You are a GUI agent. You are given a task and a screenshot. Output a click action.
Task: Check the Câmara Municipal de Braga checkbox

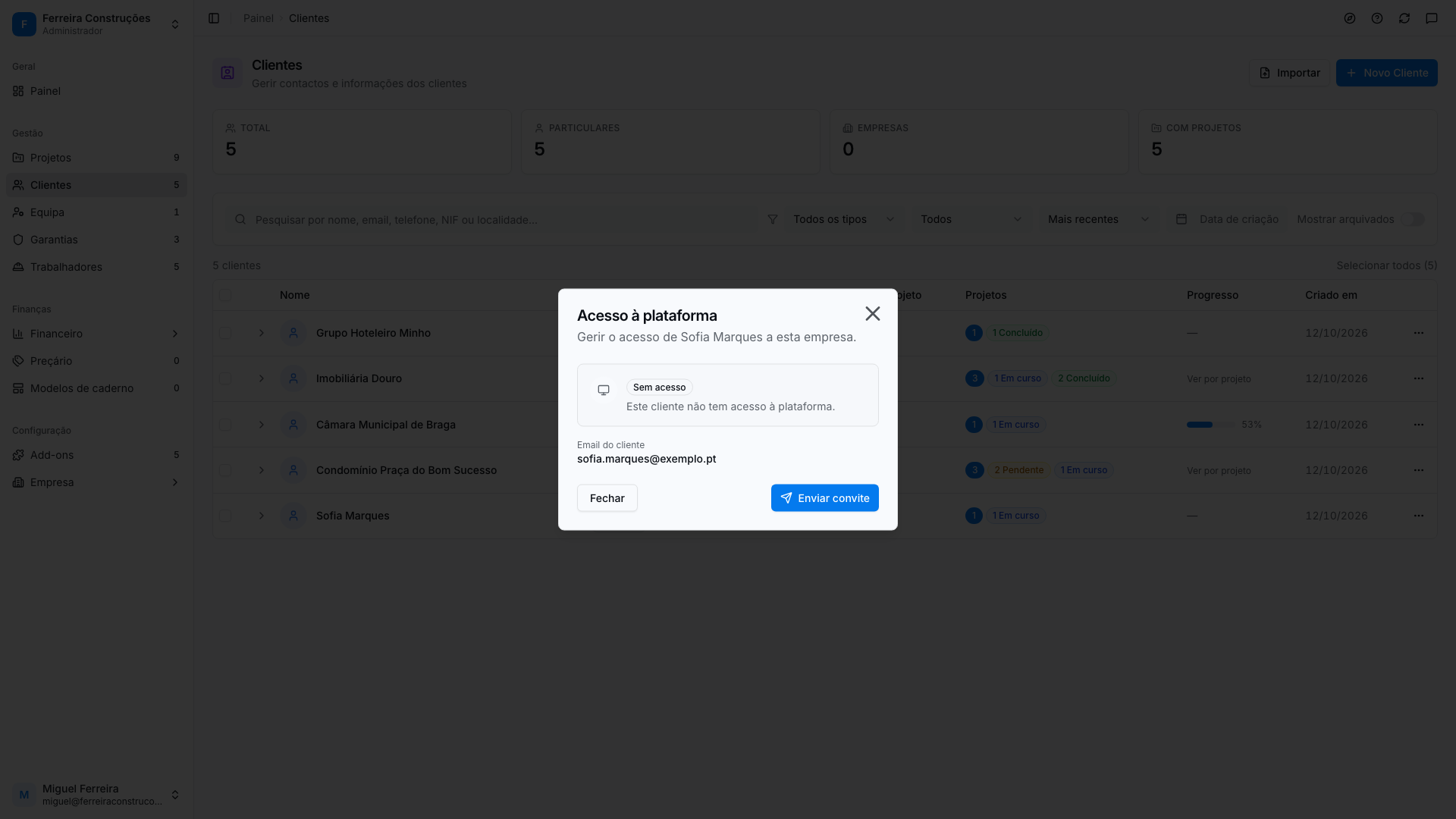tap(225, 425)
